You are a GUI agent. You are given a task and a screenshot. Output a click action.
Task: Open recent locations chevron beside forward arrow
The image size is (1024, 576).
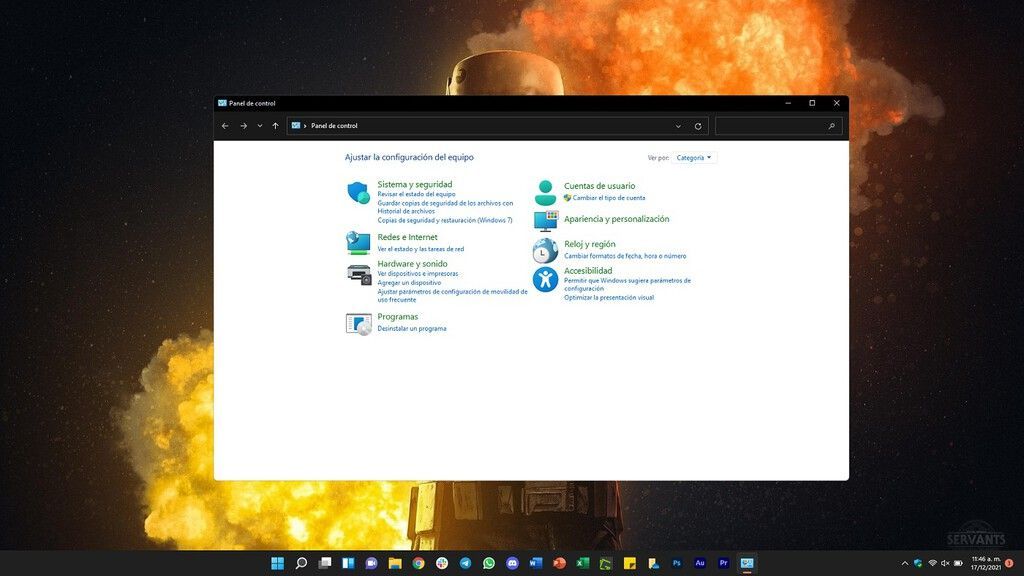(259, 126)
